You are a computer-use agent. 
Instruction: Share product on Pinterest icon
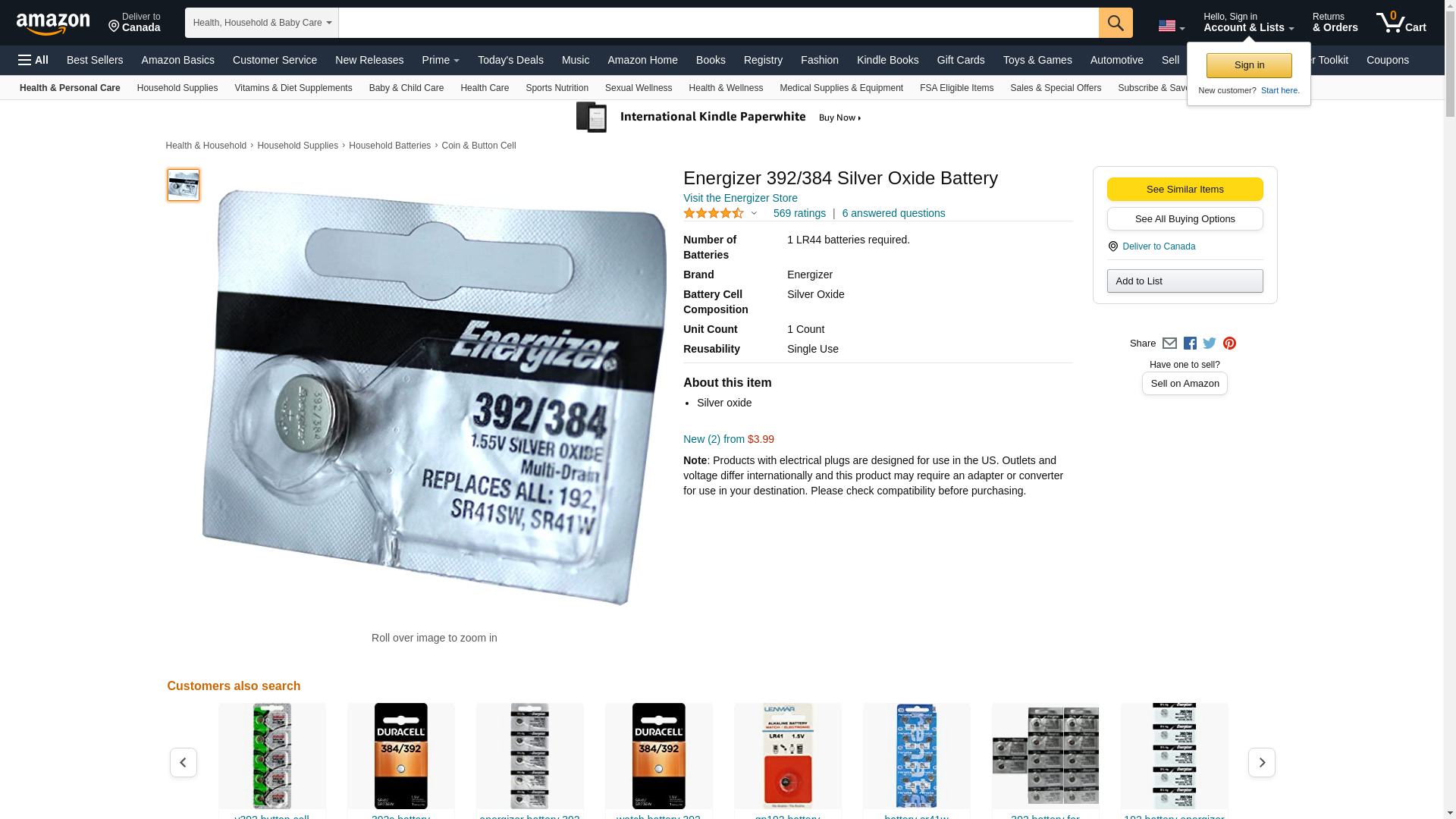click(1229, 344)
